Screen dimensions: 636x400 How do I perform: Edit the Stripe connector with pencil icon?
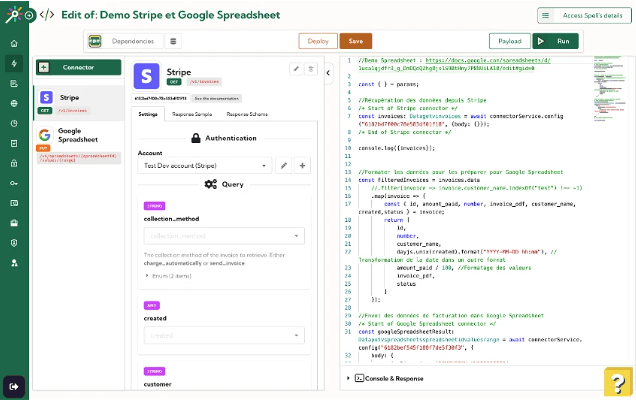tap(296, 69)
